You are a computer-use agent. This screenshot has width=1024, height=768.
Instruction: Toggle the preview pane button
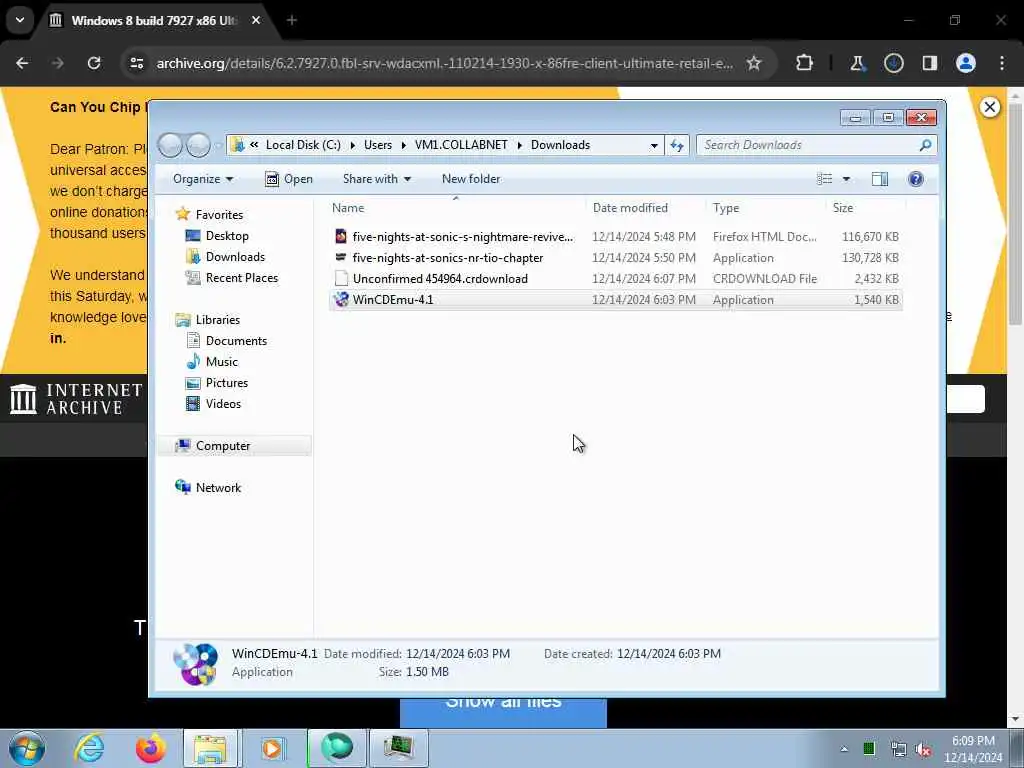[880, 179]
